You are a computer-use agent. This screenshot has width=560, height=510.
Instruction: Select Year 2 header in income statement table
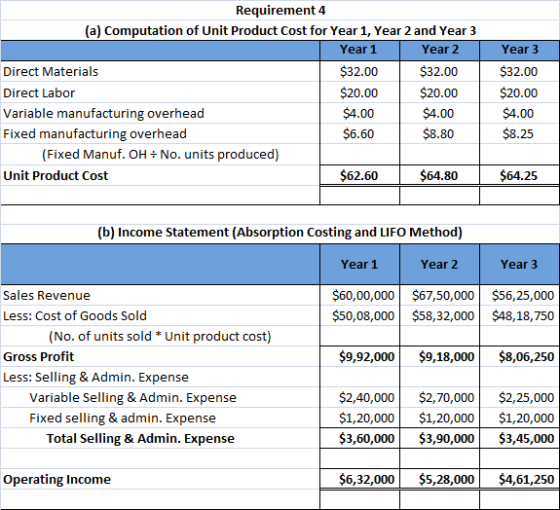coord(439,265)
